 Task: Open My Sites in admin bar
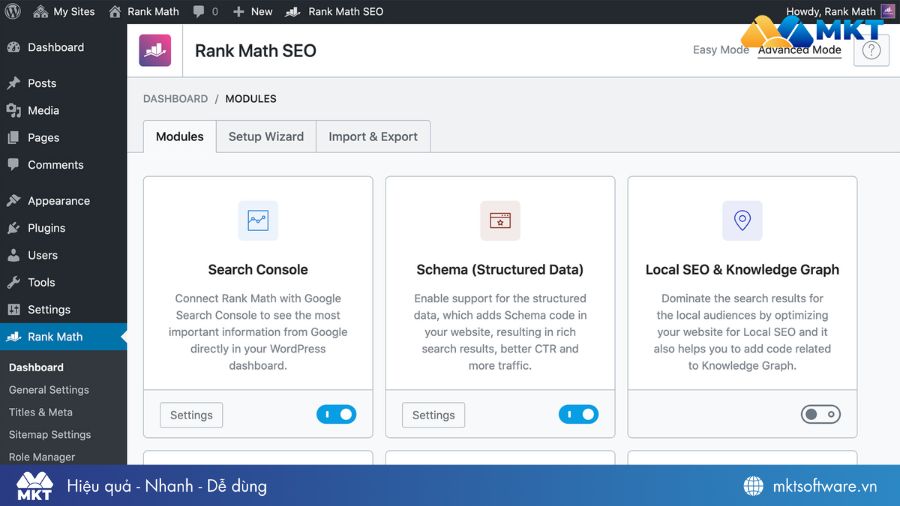tap(64, 11)
